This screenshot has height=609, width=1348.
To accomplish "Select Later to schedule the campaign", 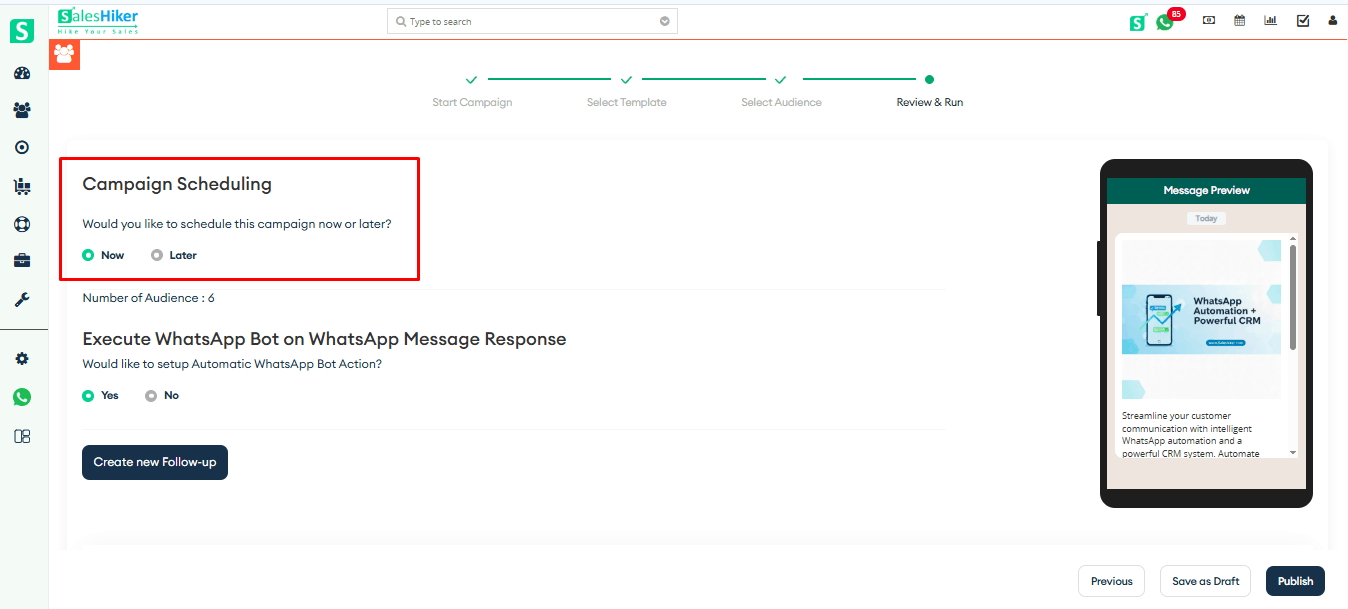I will coord(156,255).
